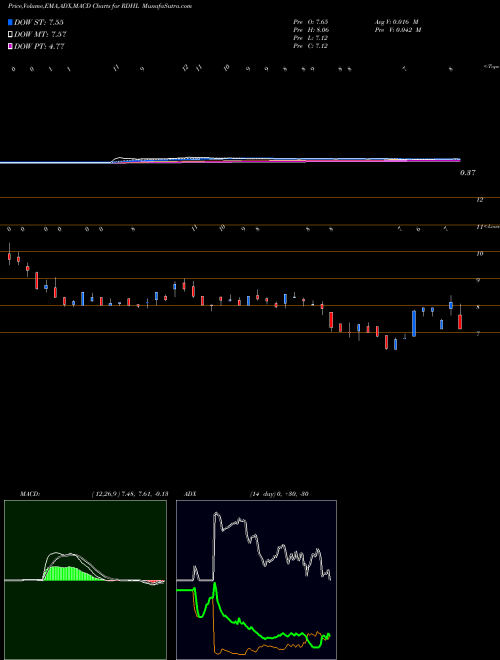Select the 'DOW PT: 4.77' legend text
This screenshot has width=500, height=660.
[x=39, y=47]
